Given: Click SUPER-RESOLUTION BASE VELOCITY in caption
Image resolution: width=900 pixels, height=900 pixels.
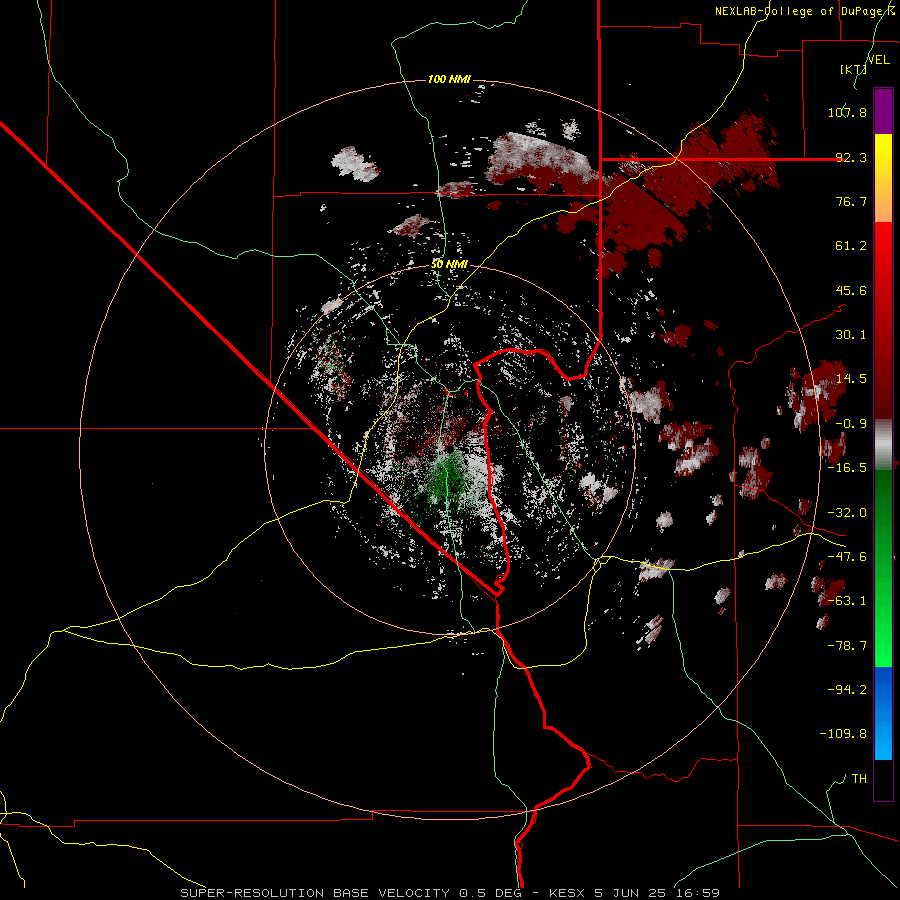Looking at the screenshot, I should 317,893.
